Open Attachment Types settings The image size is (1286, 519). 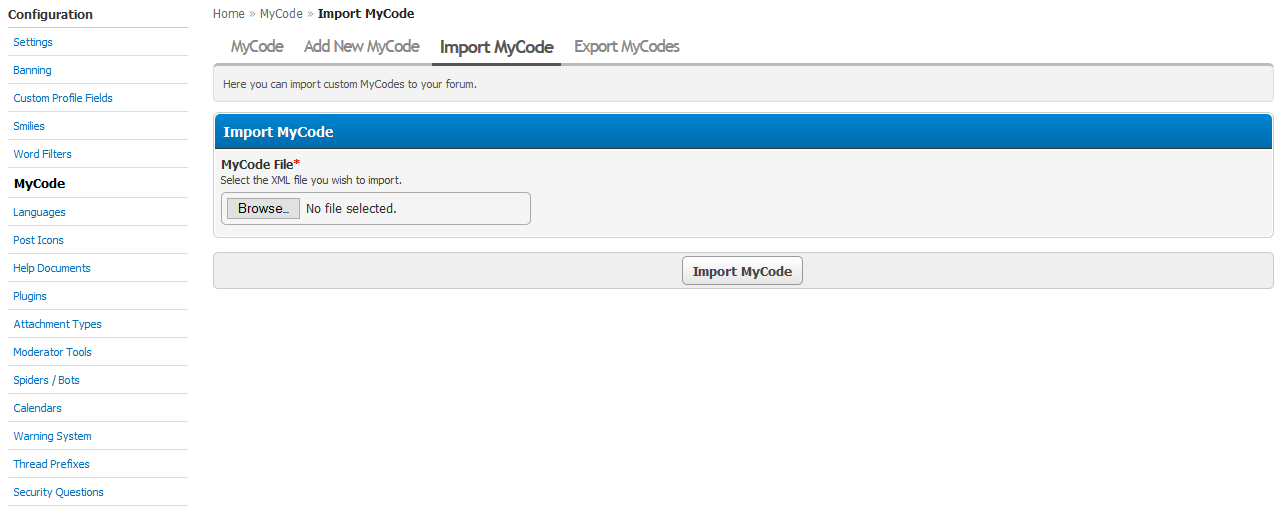[x=57, y=324]
